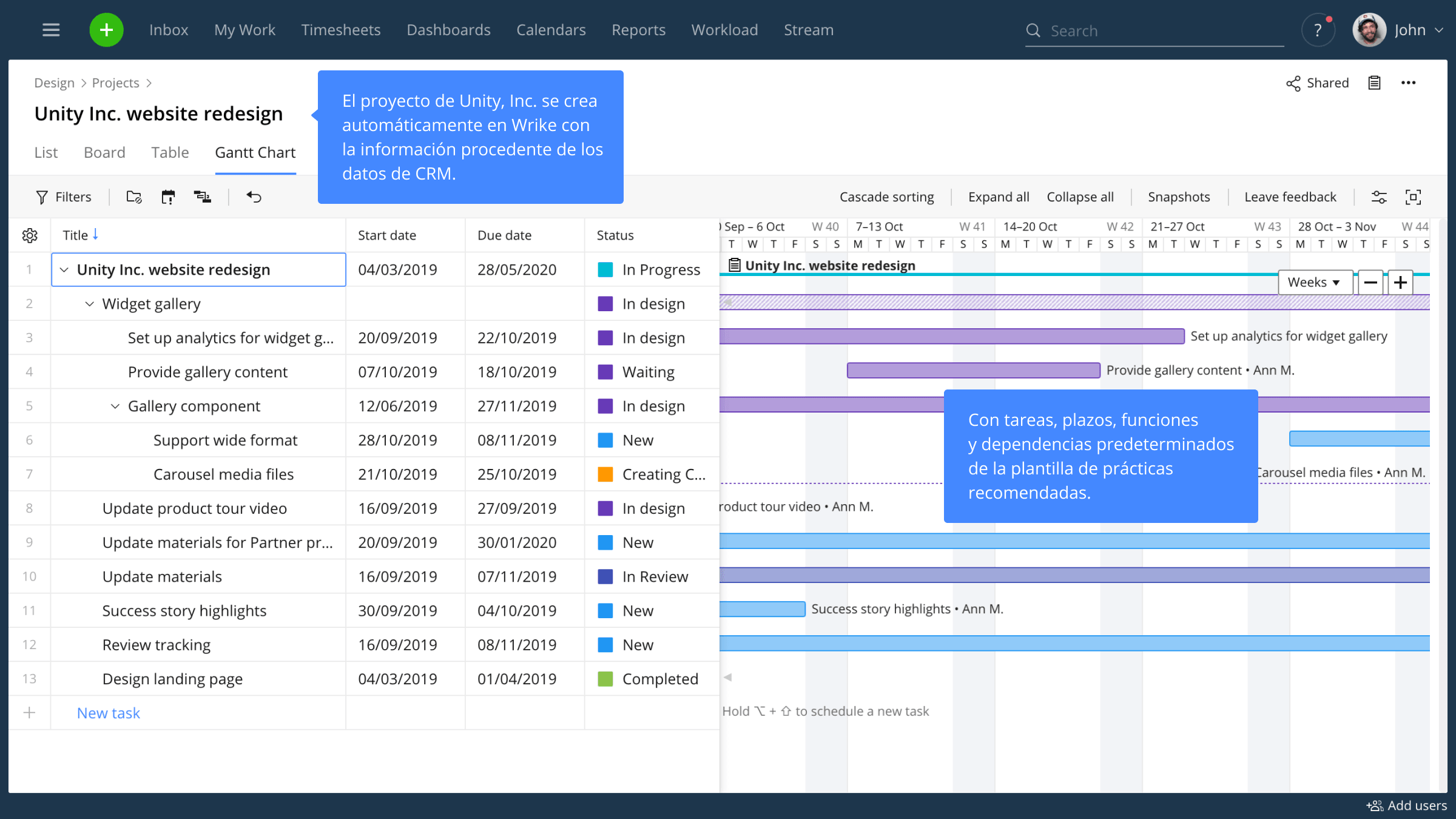Open the hamburger main menu
Image resolution: width=1456 pixels, height=819 pixels.
[51, 30]
